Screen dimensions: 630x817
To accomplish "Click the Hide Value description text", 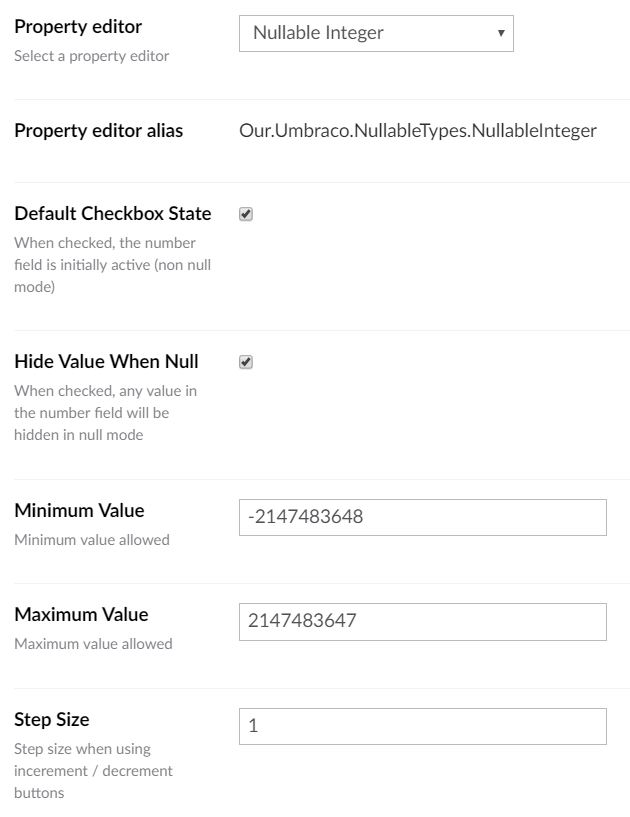I will point(106,413).
